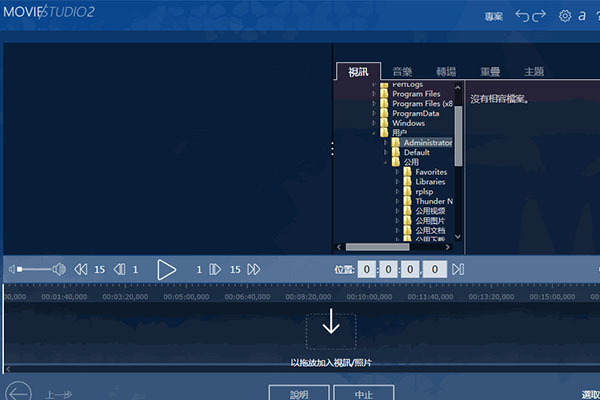Step back 1 frame icon
600x400 pixels.
(x=119, y=269)
